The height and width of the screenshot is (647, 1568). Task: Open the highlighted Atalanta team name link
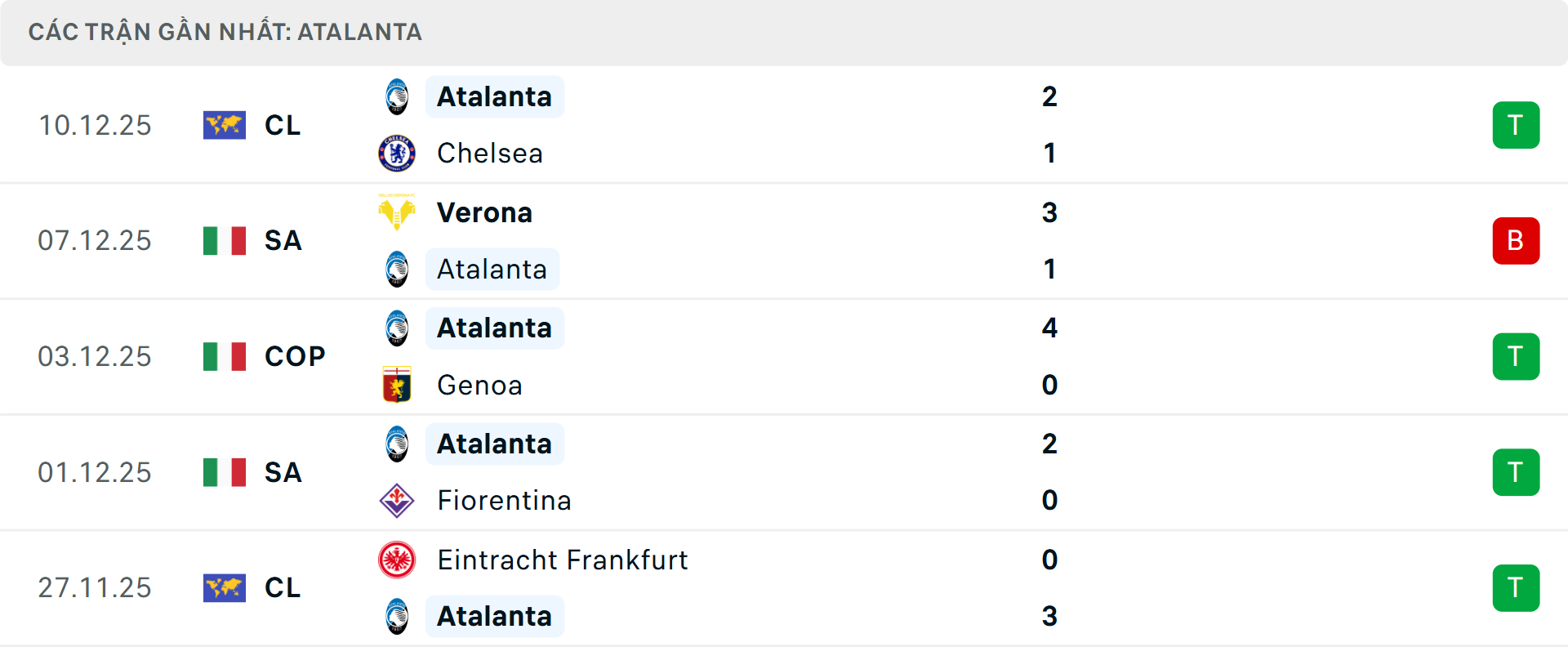click(x=494, y=96)
